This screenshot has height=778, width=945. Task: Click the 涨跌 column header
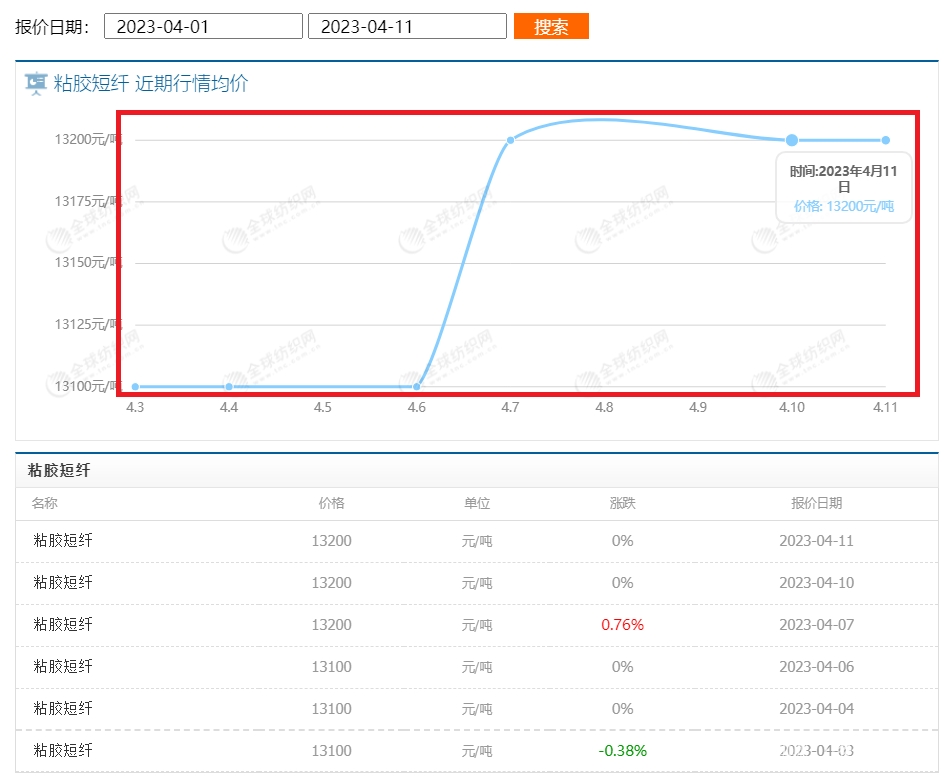tap(622, 503)
